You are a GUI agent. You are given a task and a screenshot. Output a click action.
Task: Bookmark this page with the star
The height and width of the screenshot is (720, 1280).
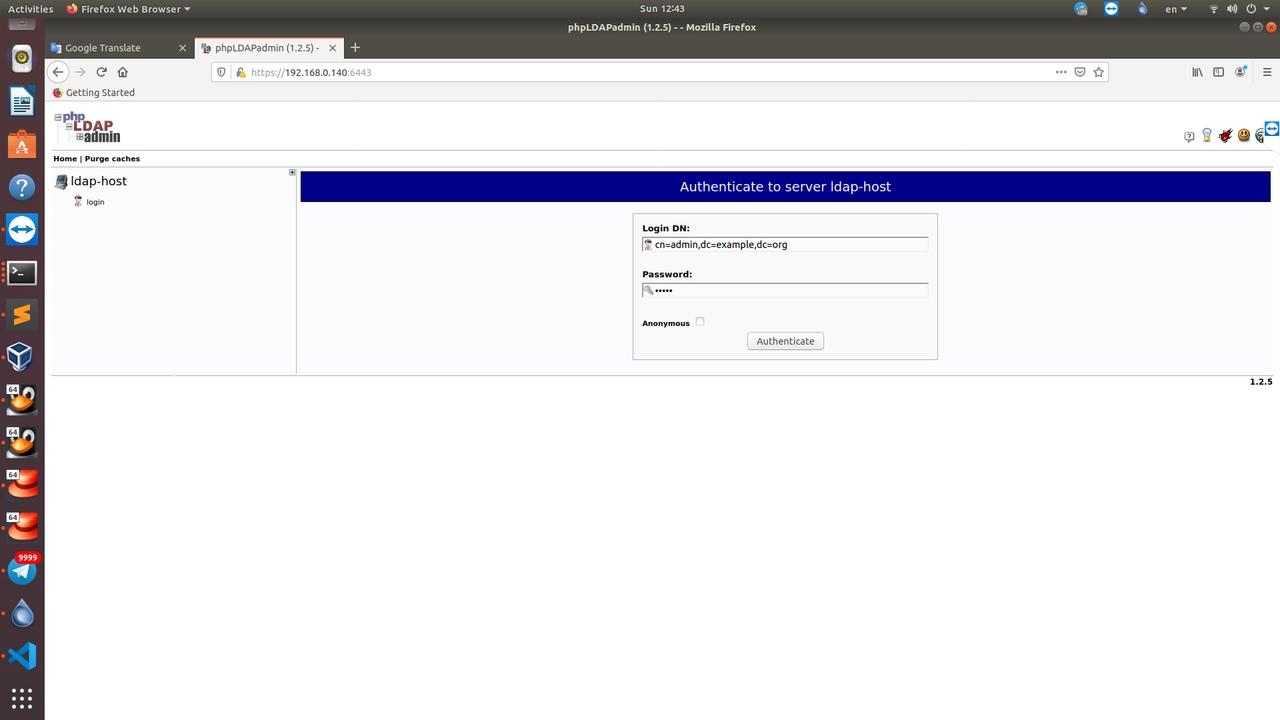(x=1099, y=72)
